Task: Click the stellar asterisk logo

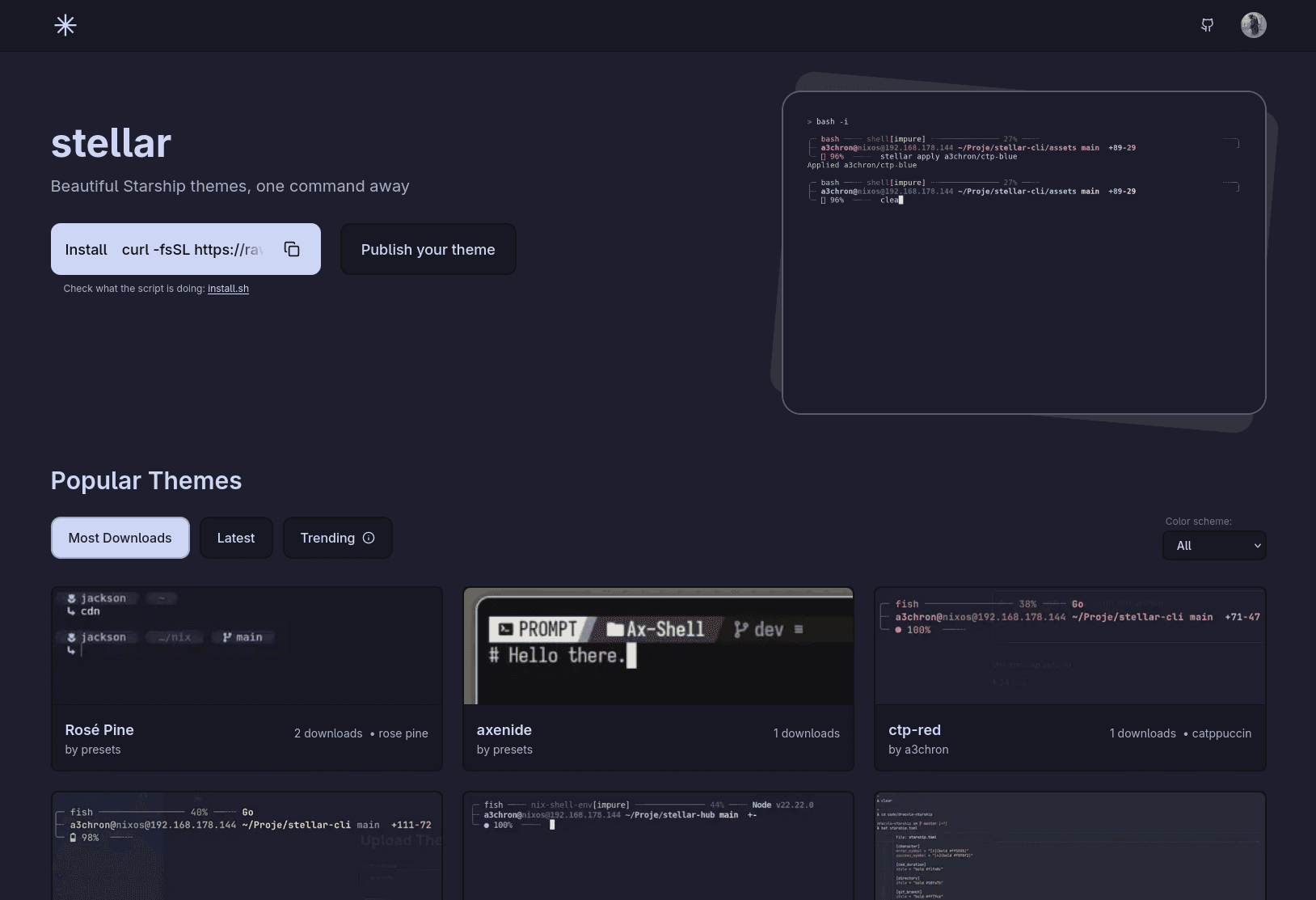Action: pos(65,25)
